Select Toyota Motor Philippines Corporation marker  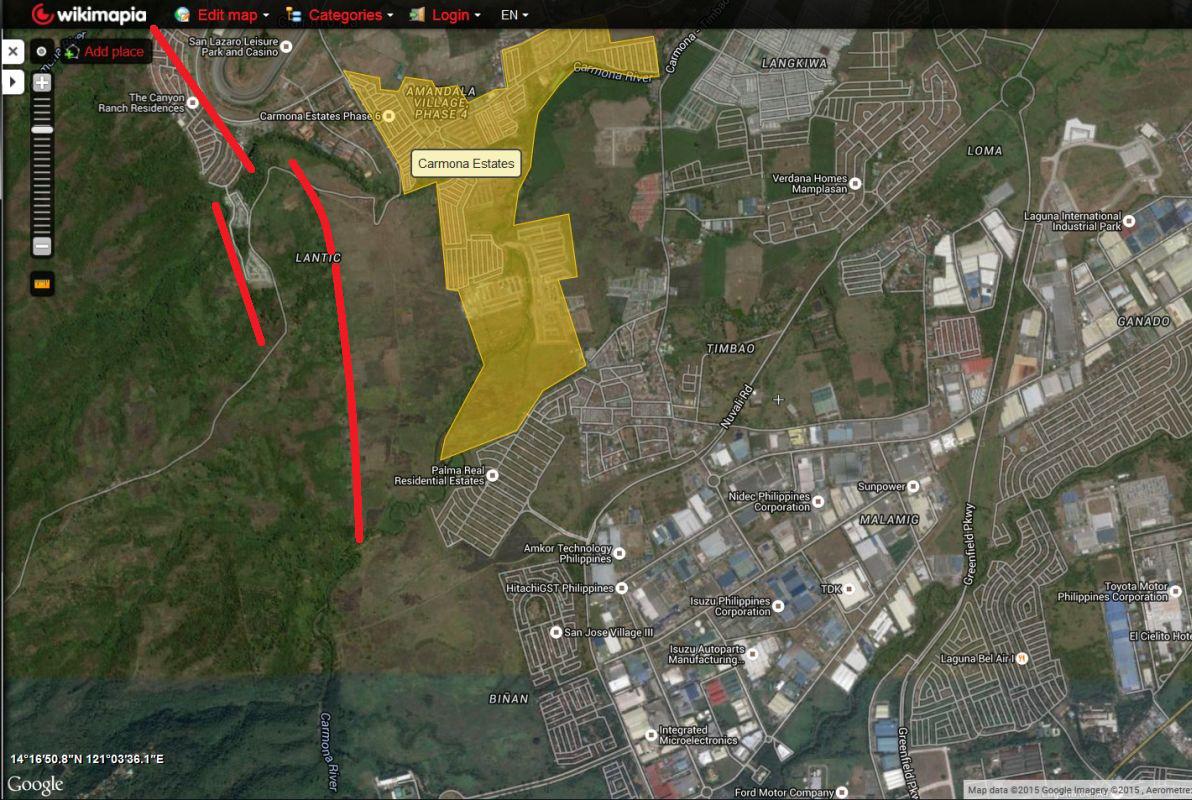[1175, 591]
